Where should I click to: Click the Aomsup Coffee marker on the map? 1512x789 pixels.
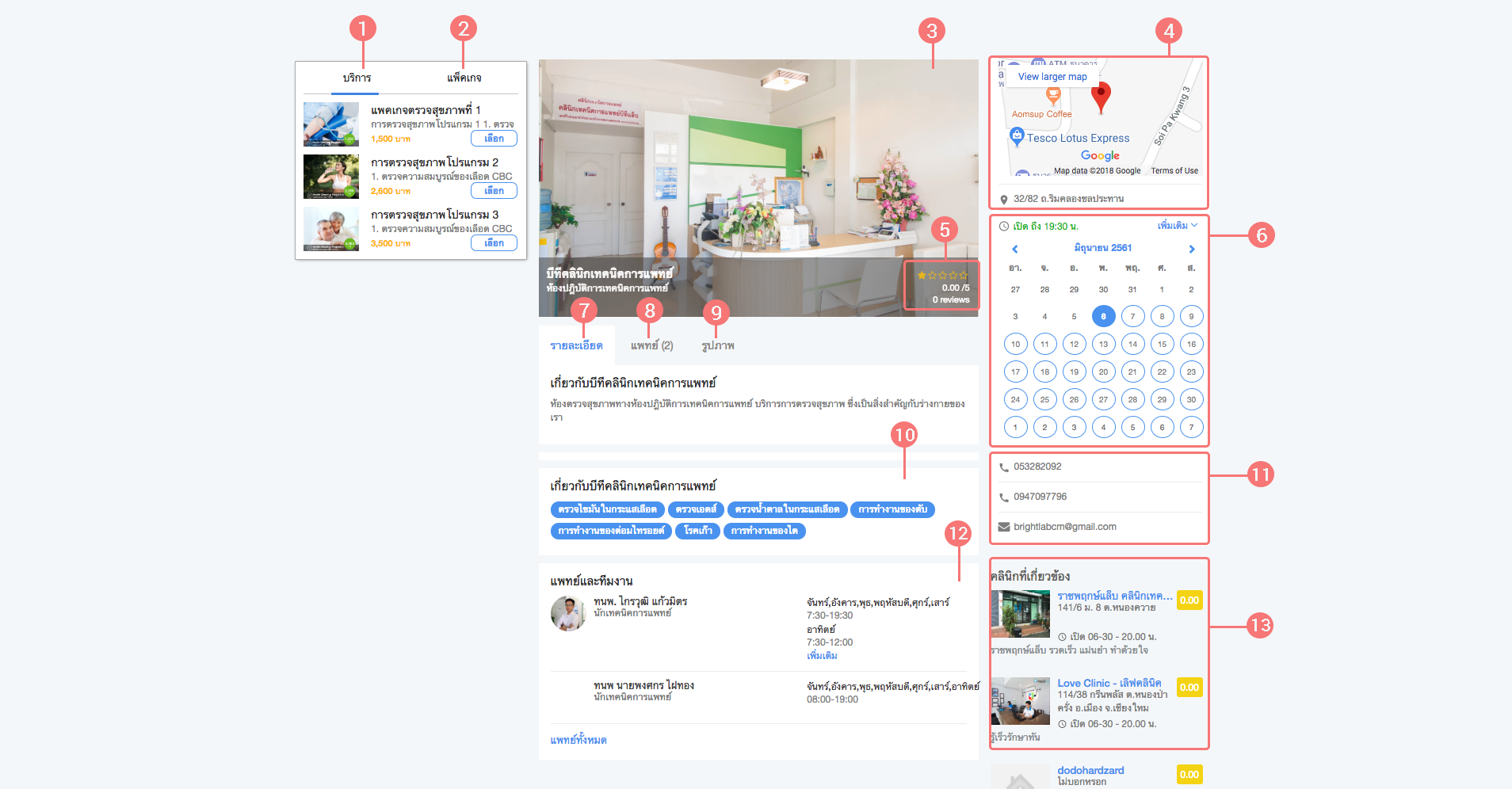tap(1052, 96)
